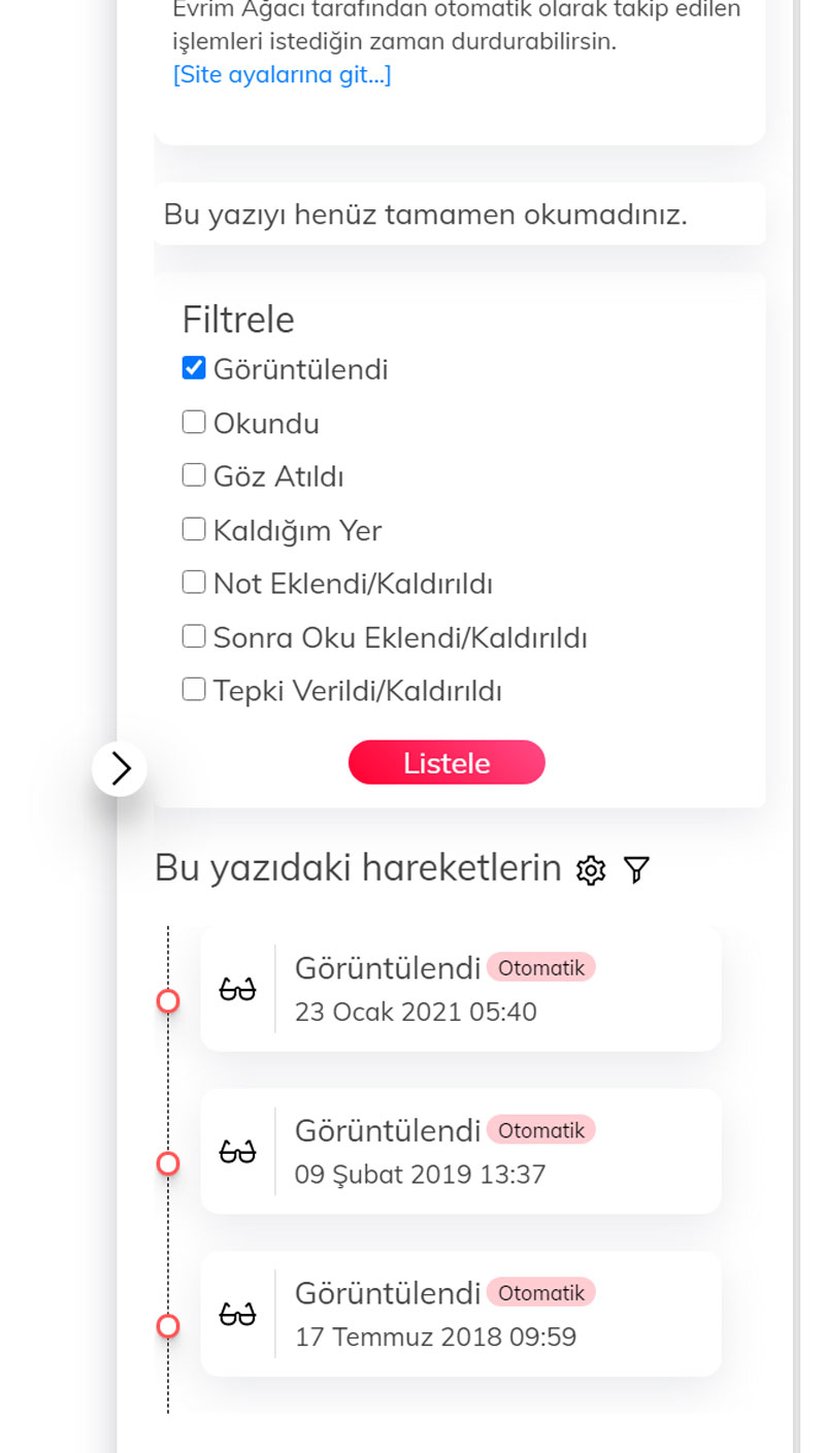Enable Sonra Oku Eklendi/Kaldırıldı filter
The image size is (825, 1453).
pyautogui.click(x=194, y=636)
